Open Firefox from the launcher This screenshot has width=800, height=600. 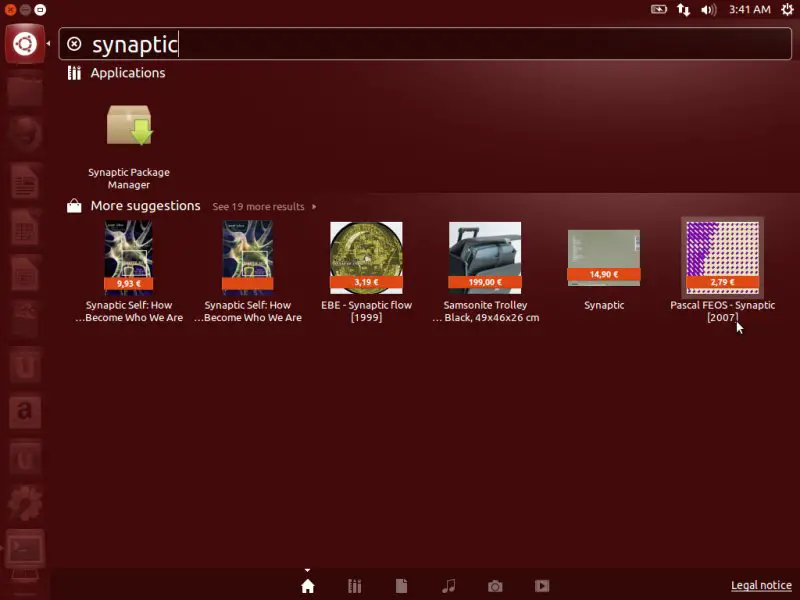tap(24, 134)
